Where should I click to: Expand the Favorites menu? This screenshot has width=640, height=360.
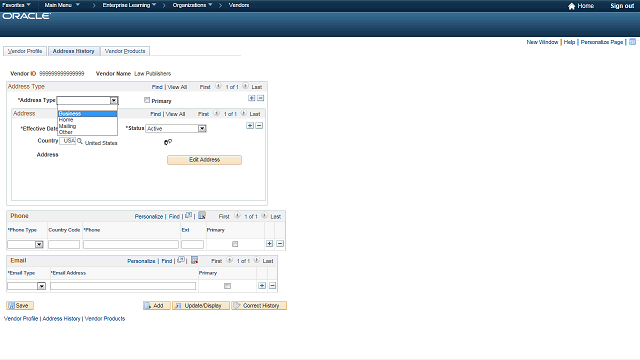(x=16, y=5)
